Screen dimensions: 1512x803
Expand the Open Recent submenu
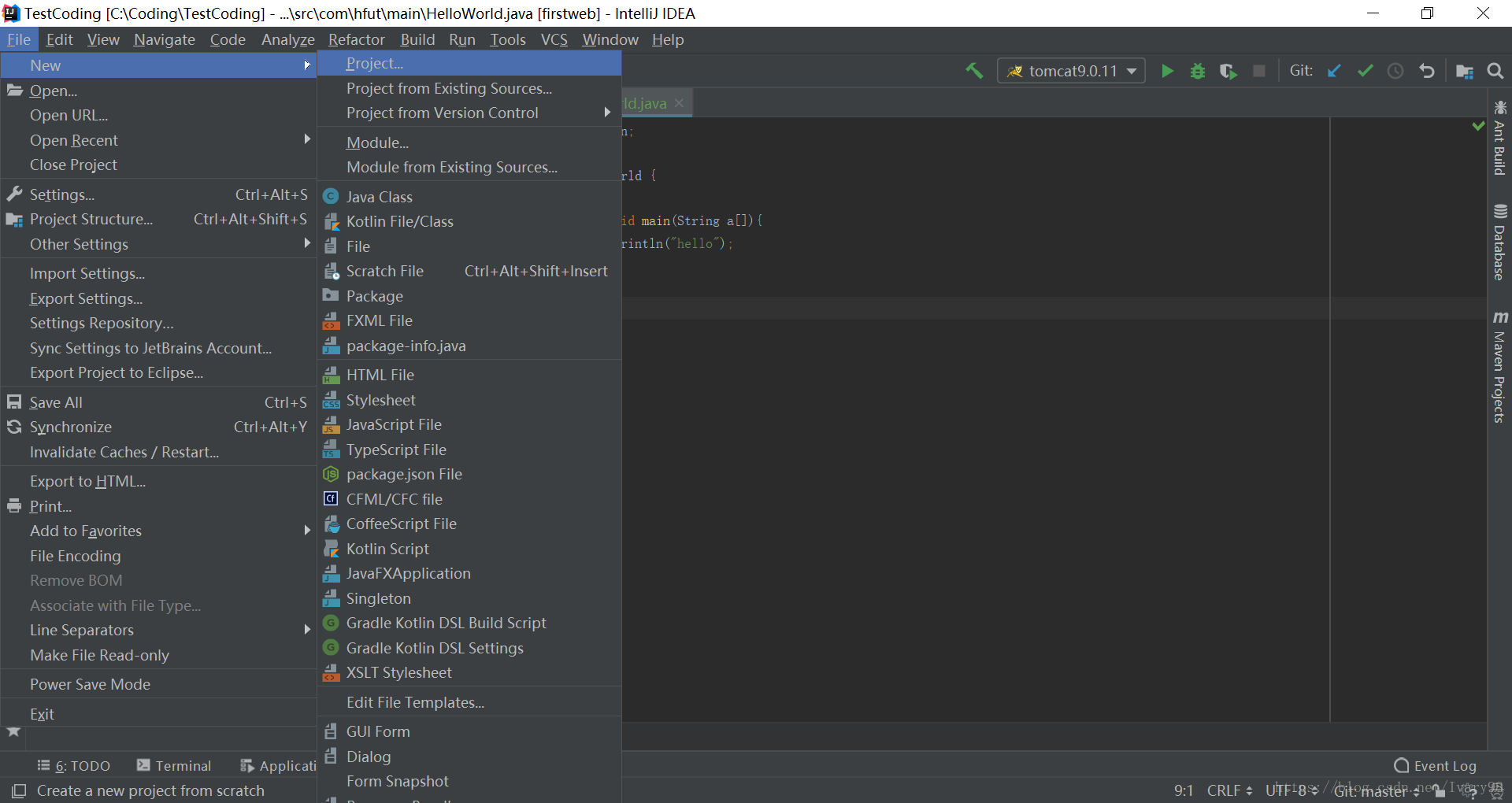point(159,140)
